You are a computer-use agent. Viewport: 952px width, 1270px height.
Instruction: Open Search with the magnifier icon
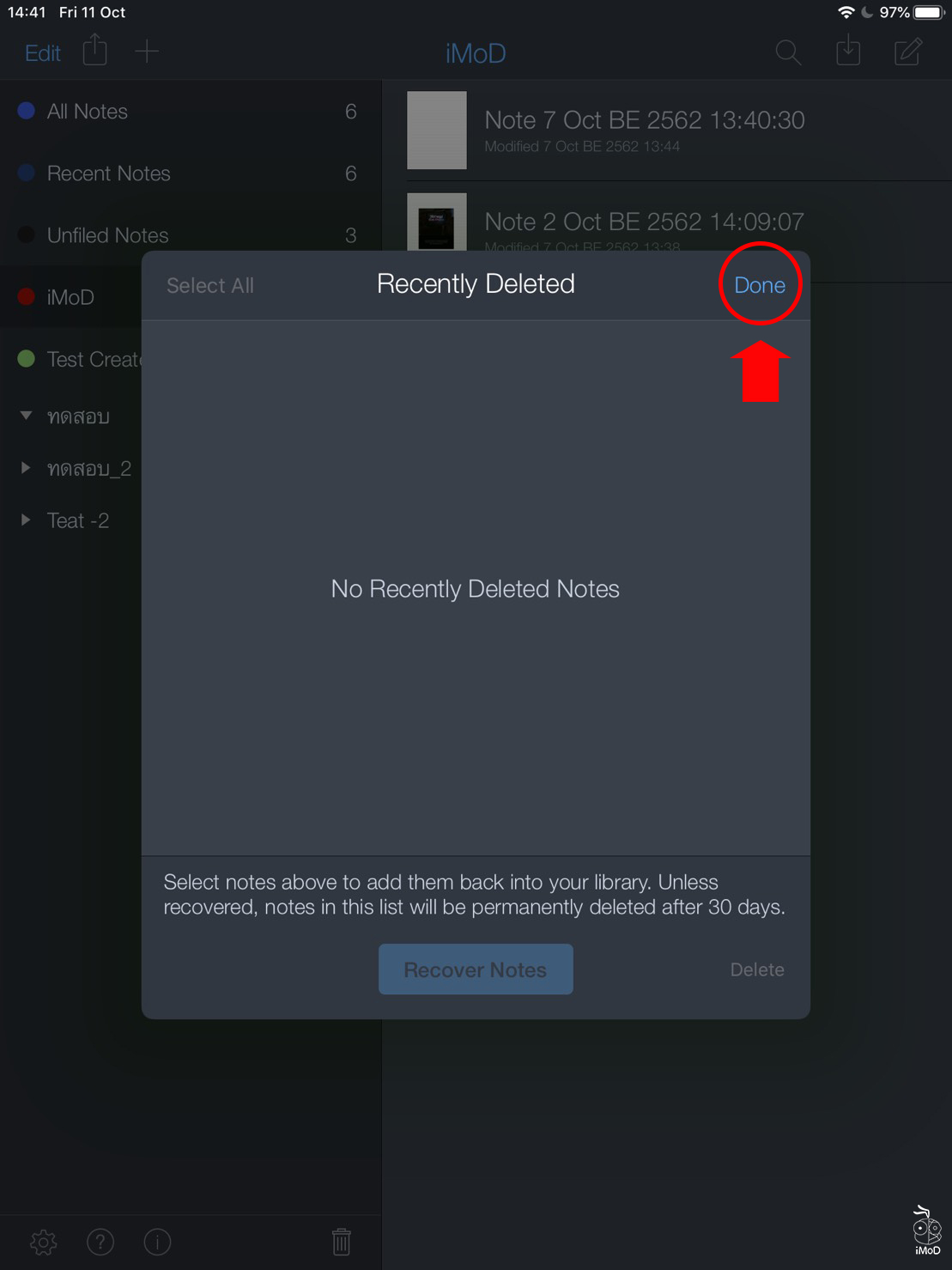pyautogui.click(x=787, y=52)
